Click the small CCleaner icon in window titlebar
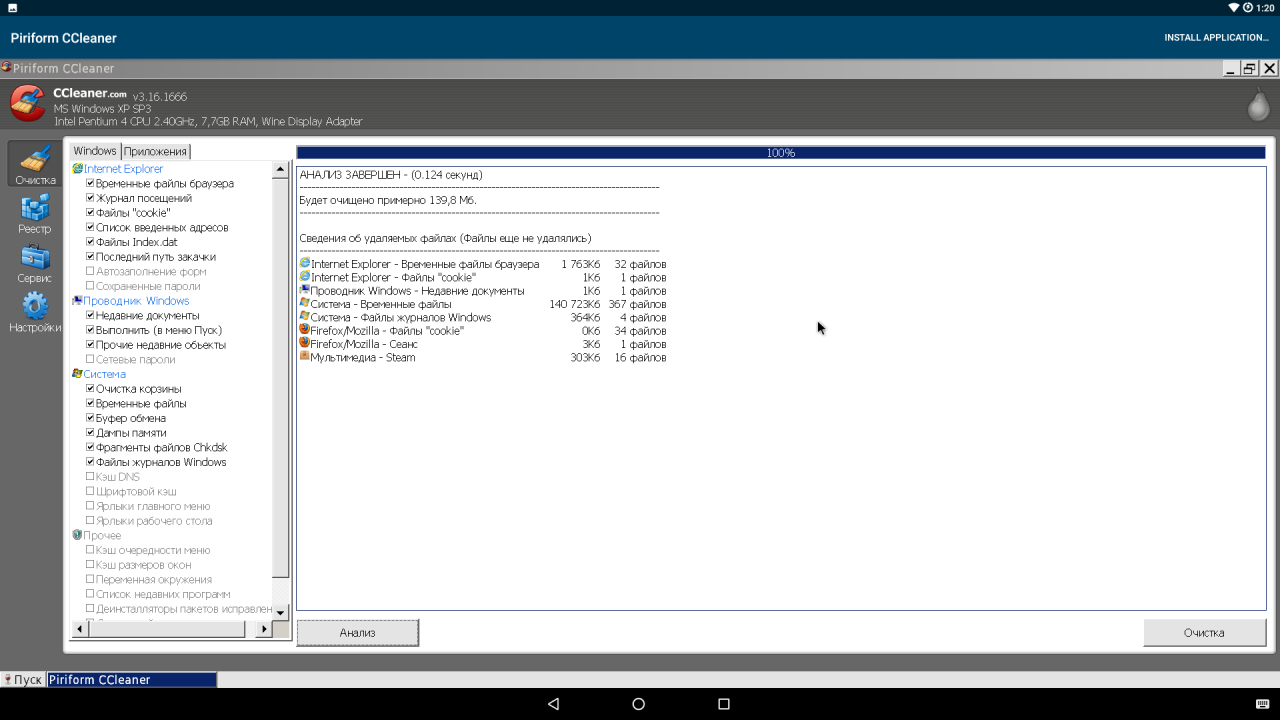This screenshot has height=720, width=1280. coord(6,68)
